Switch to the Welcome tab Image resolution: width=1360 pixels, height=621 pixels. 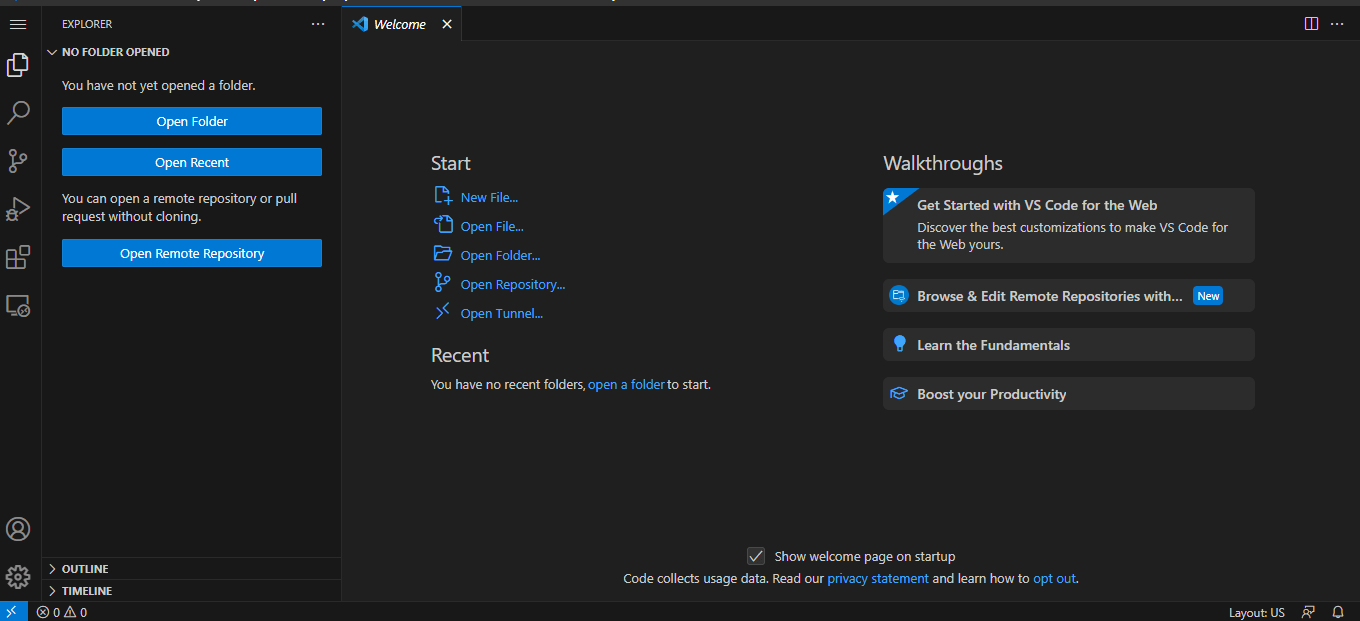[399, 24]
